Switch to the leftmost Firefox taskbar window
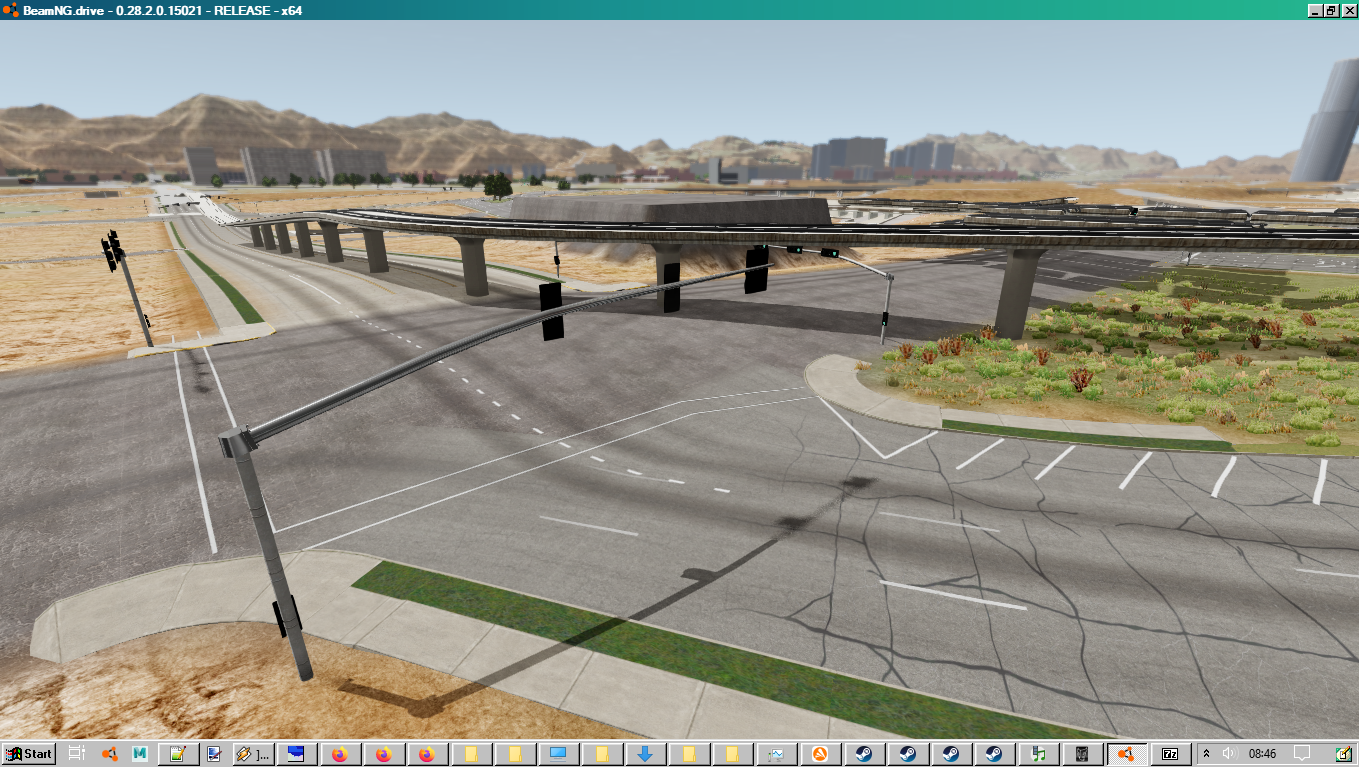The width and height of the screenshot is (1359, 767). click(x=340, y=754)
